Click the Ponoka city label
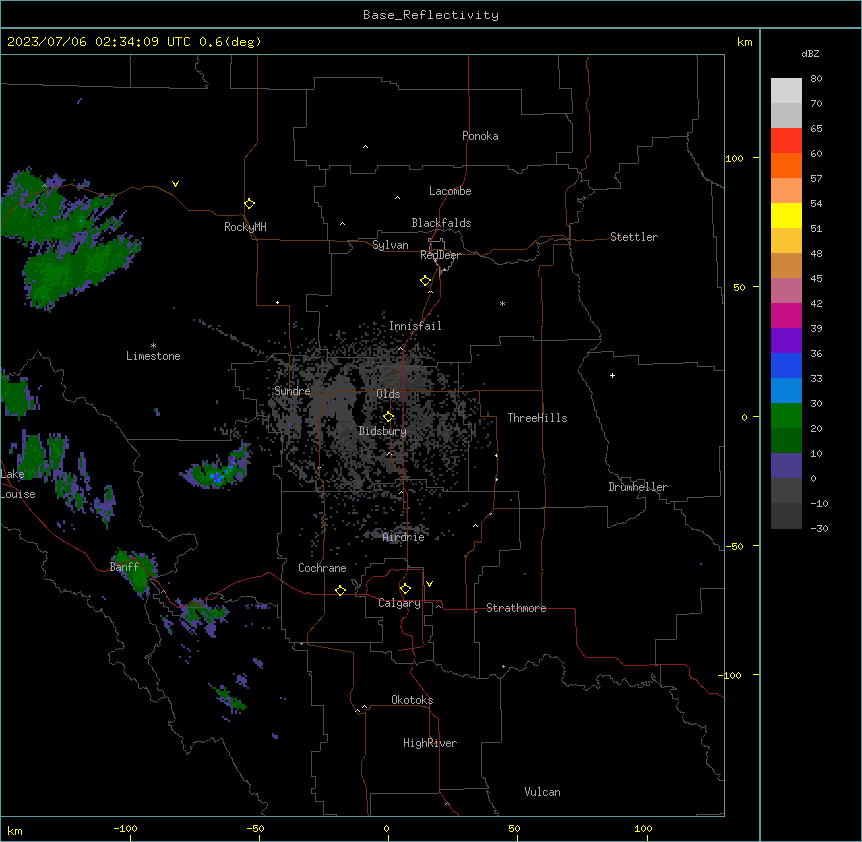Image resolution: width=862 pixels, height=842 pixels. 480,136
